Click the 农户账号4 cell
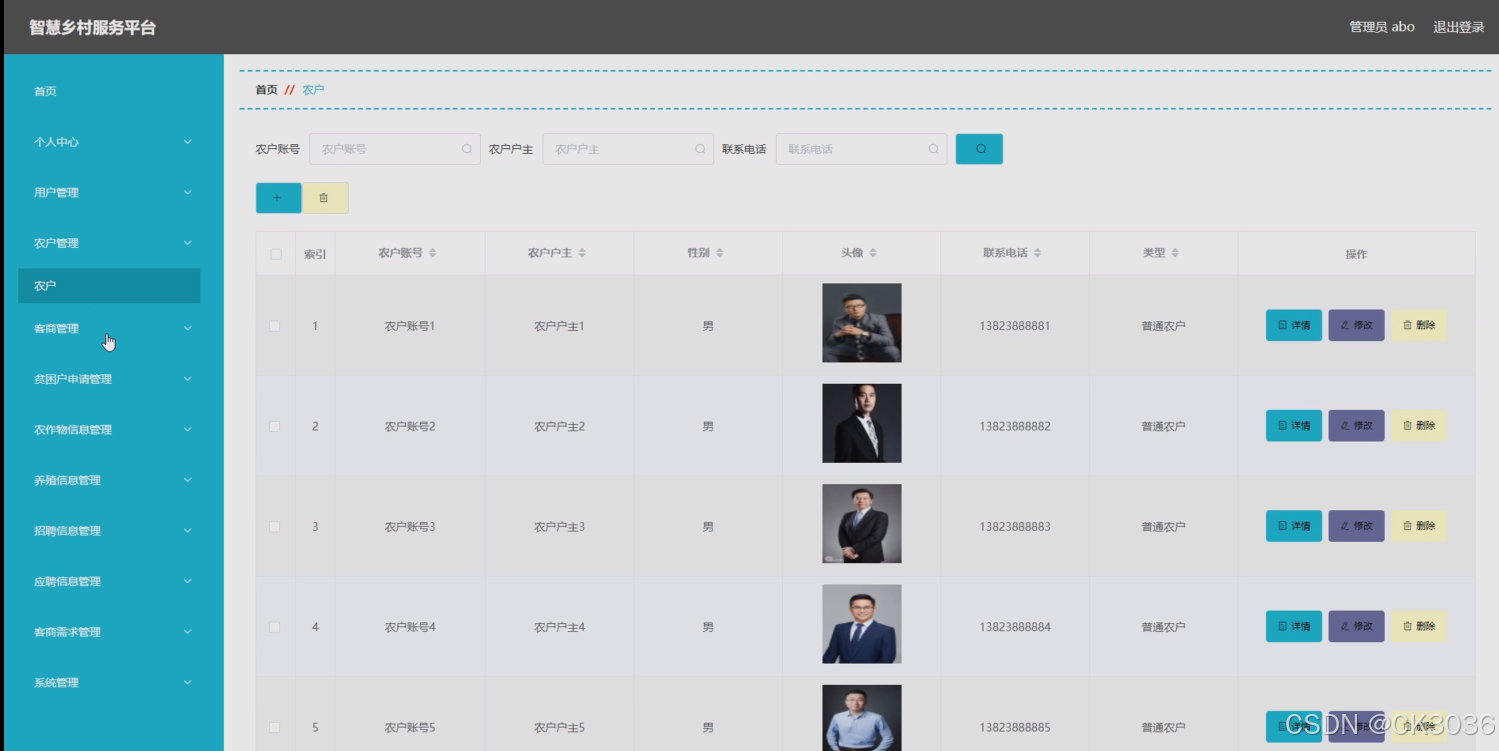This screenshot has height=751, width=1499. point(410,627)
